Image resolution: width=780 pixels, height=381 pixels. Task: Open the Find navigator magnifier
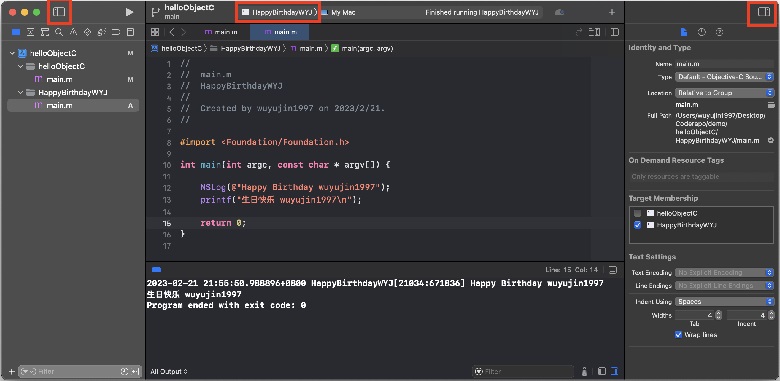tap(59, 32)
